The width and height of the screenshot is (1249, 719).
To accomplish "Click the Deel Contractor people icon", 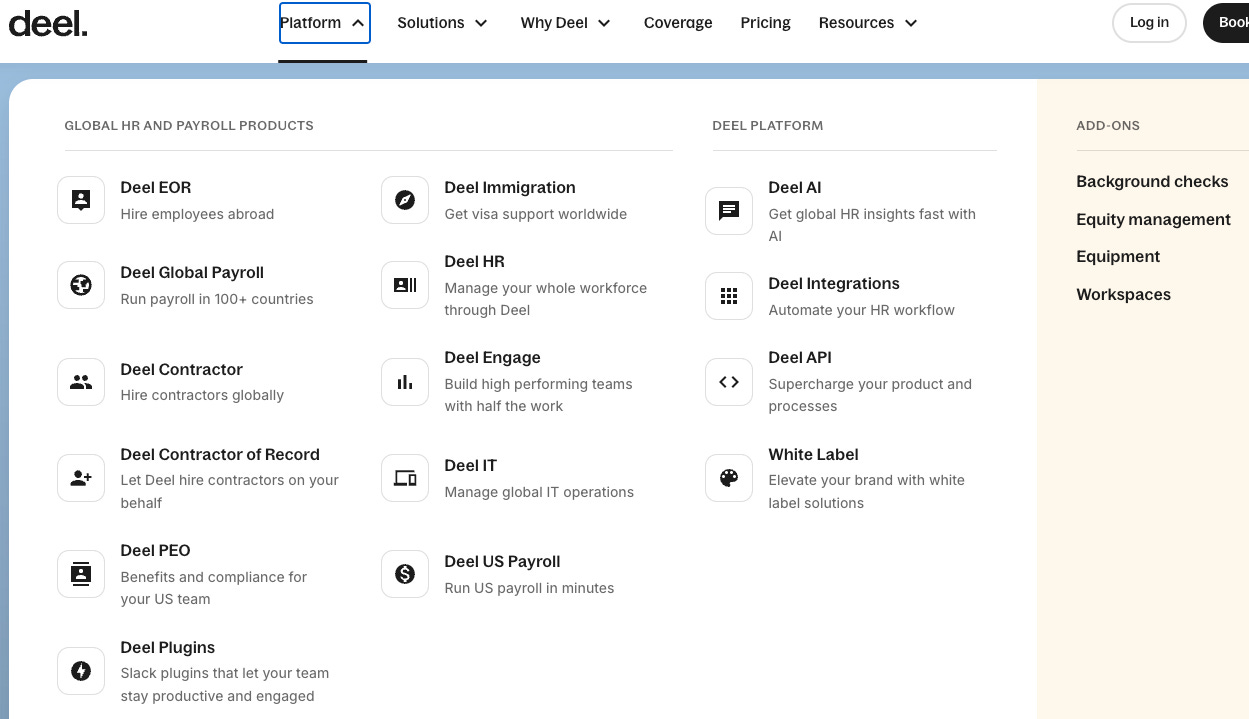I will [81, 382].
